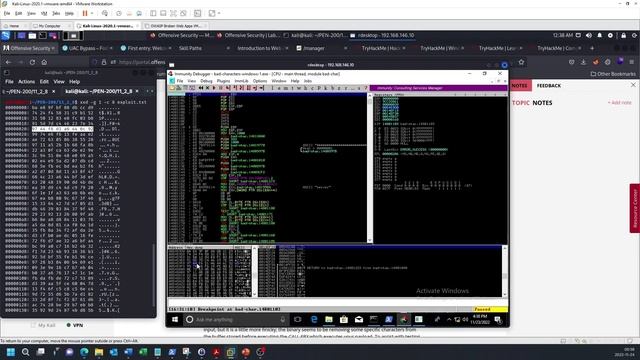Open the Immunity Debugger Plugins menu

223,81
